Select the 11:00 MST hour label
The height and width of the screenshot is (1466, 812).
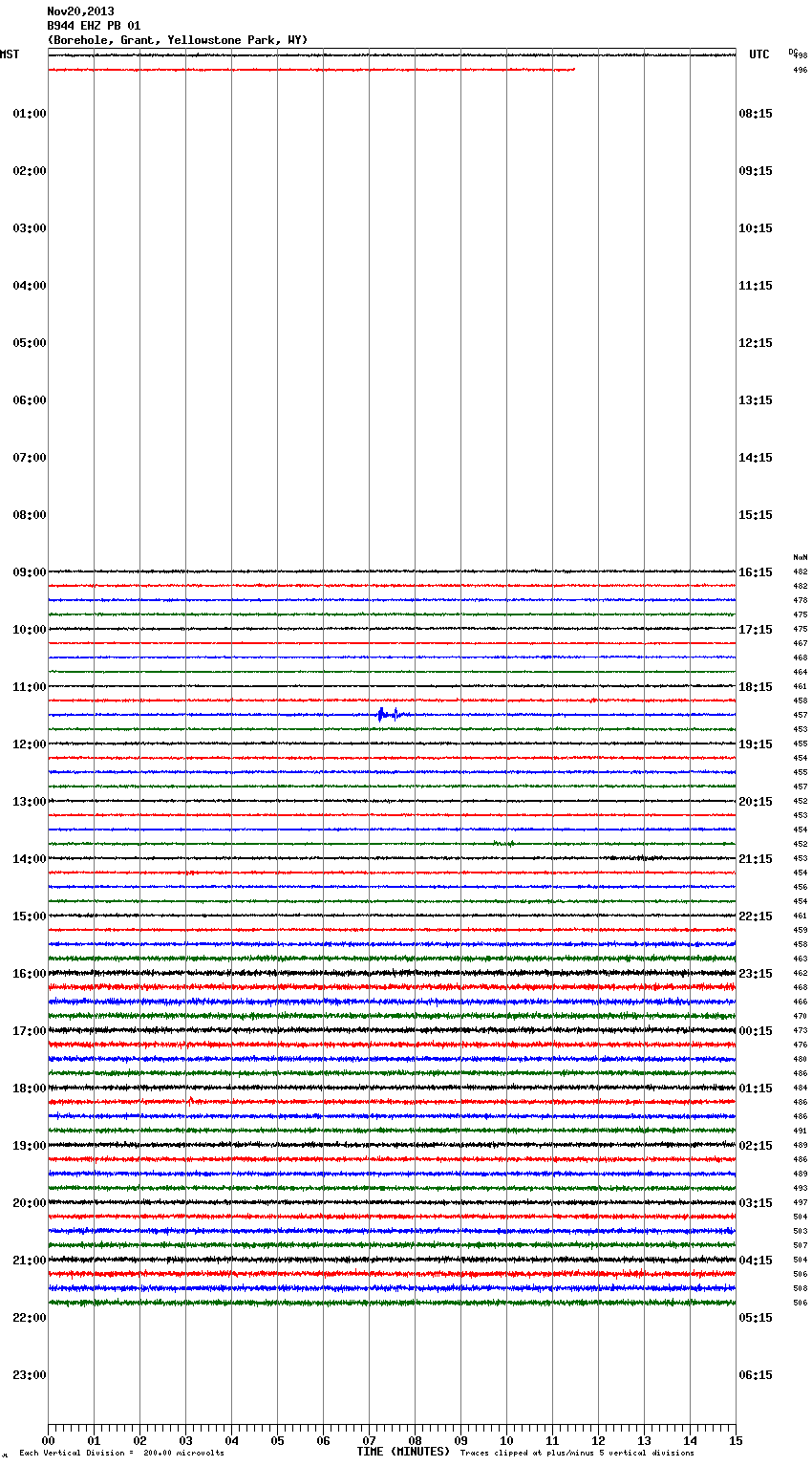pos(30,687)
